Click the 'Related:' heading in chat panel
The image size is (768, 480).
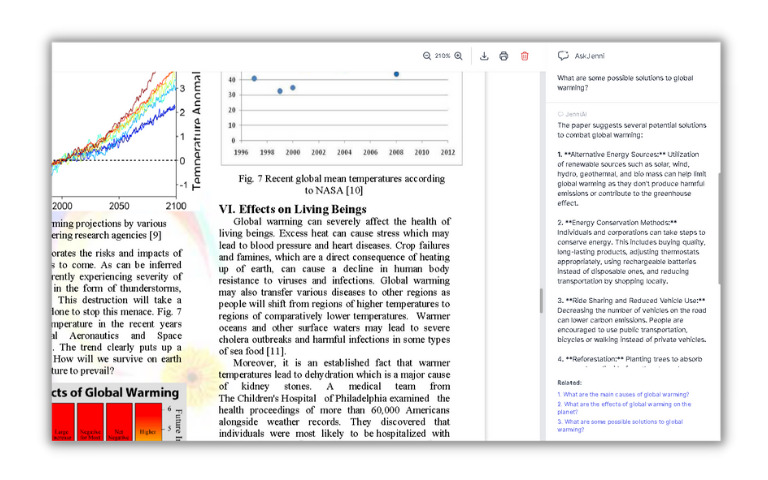[x=569, y=383]
